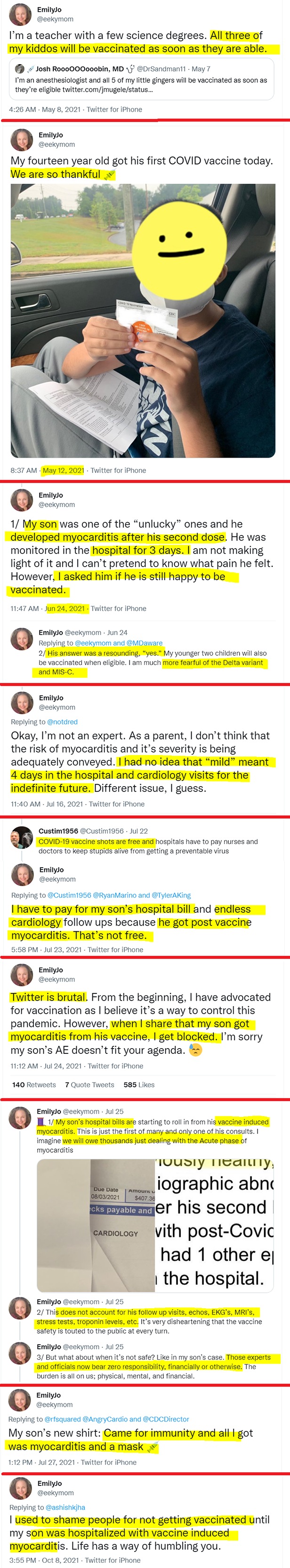
Task: View the 585 Likes count
Action: coord(138,1085)
